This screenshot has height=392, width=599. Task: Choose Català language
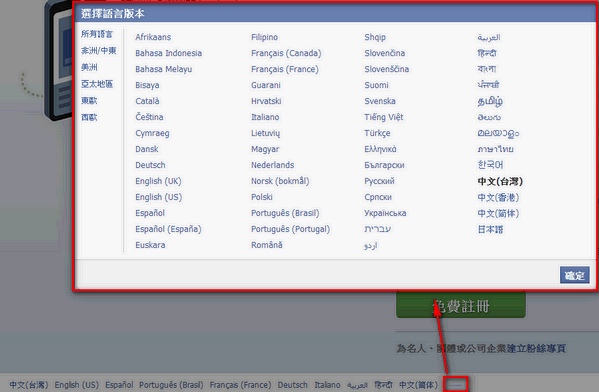(147, 101)
